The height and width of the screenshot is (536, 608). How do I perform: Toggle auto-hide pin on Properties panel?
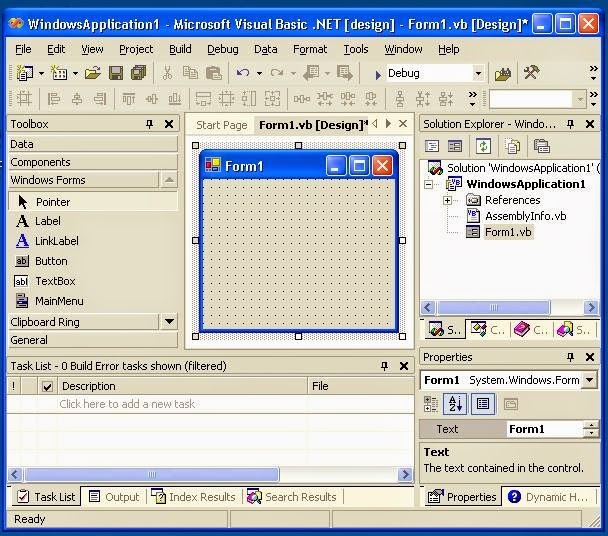[570, 357]
